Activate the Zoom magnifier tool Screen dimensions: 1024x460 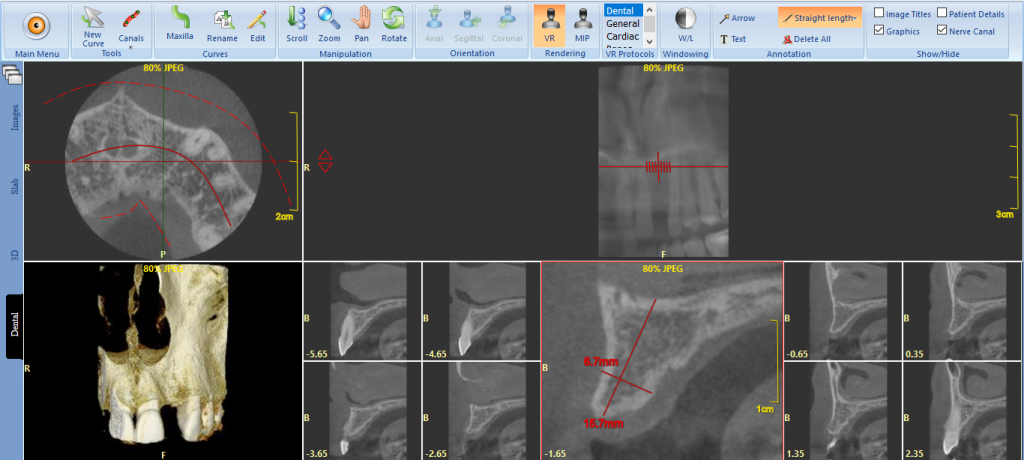329,25
